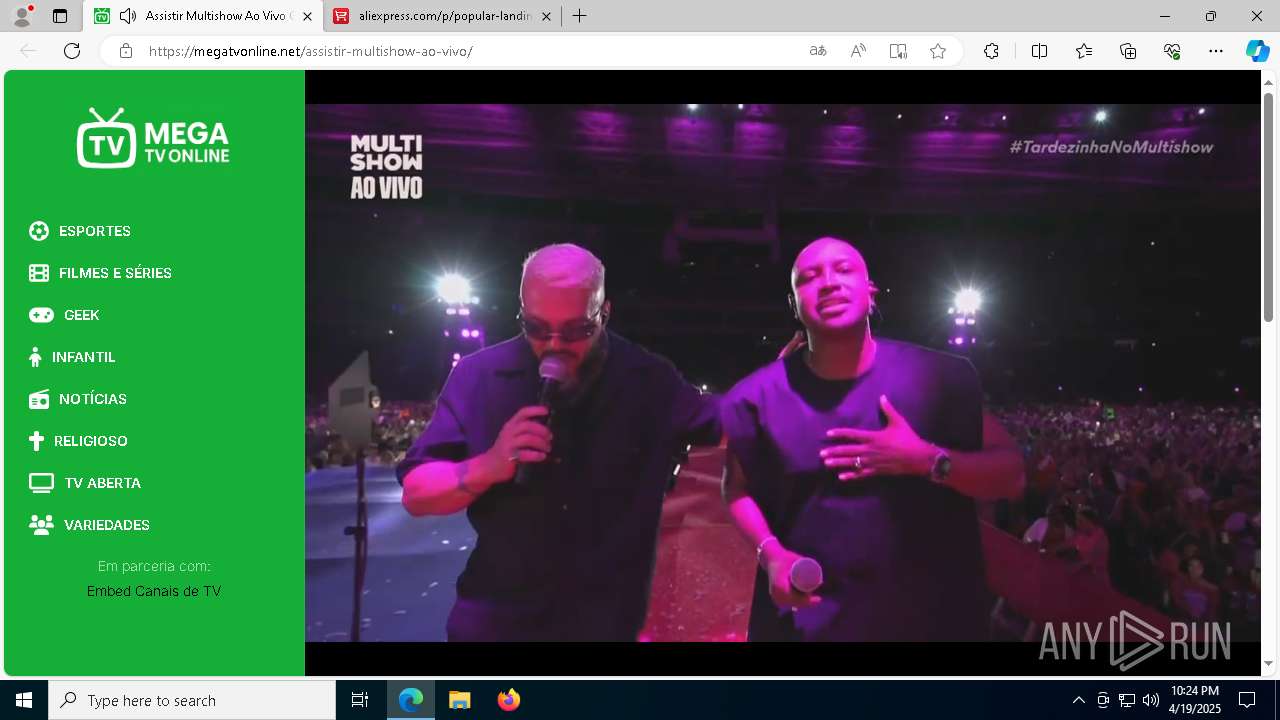
Task: Open Settings and more menu
Action: [1216, 51]
